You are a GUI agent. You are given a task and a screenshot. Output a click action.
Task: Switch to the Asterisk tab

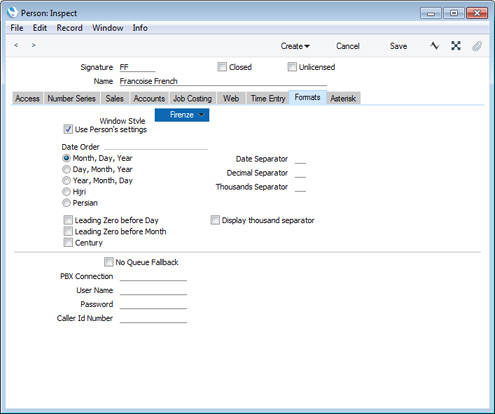point(343,98)
